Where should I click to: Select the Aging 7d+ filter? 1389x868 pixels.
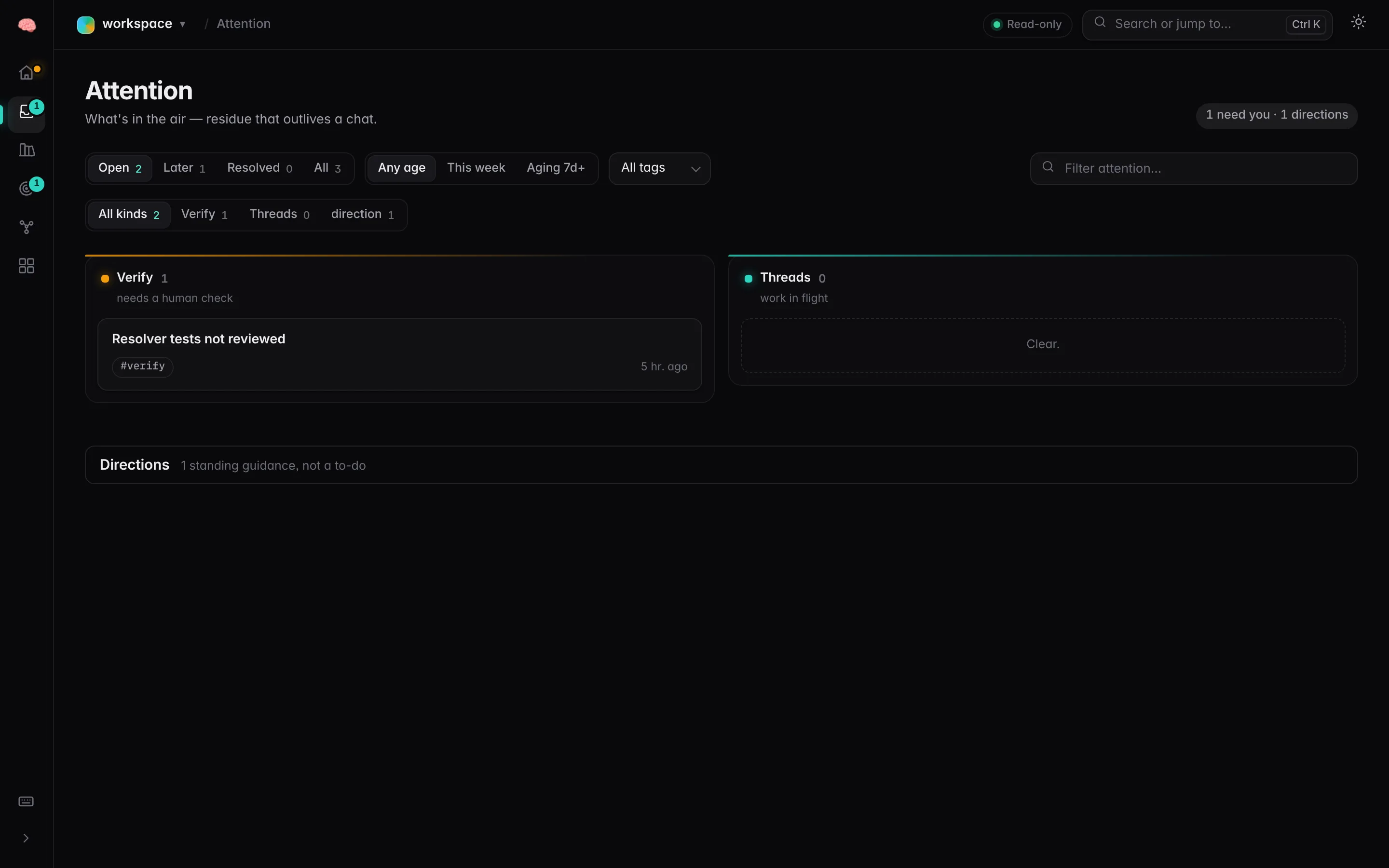point(556,168)
